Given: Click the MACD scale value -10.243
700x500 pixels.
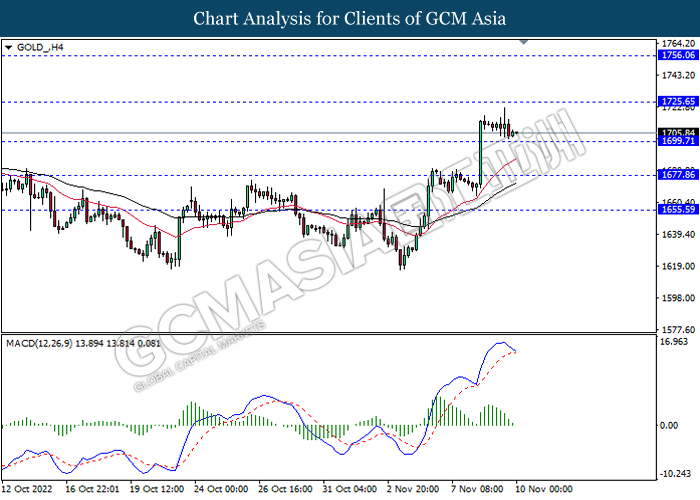Looking at the screenshot, I should (x=674, y=474).
